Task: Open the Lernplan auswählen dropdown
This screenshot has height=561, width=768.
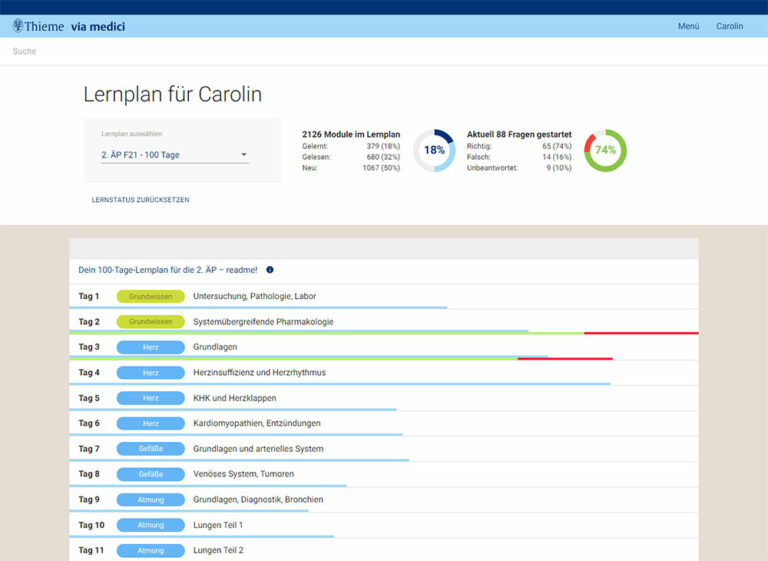Action: 175,155
